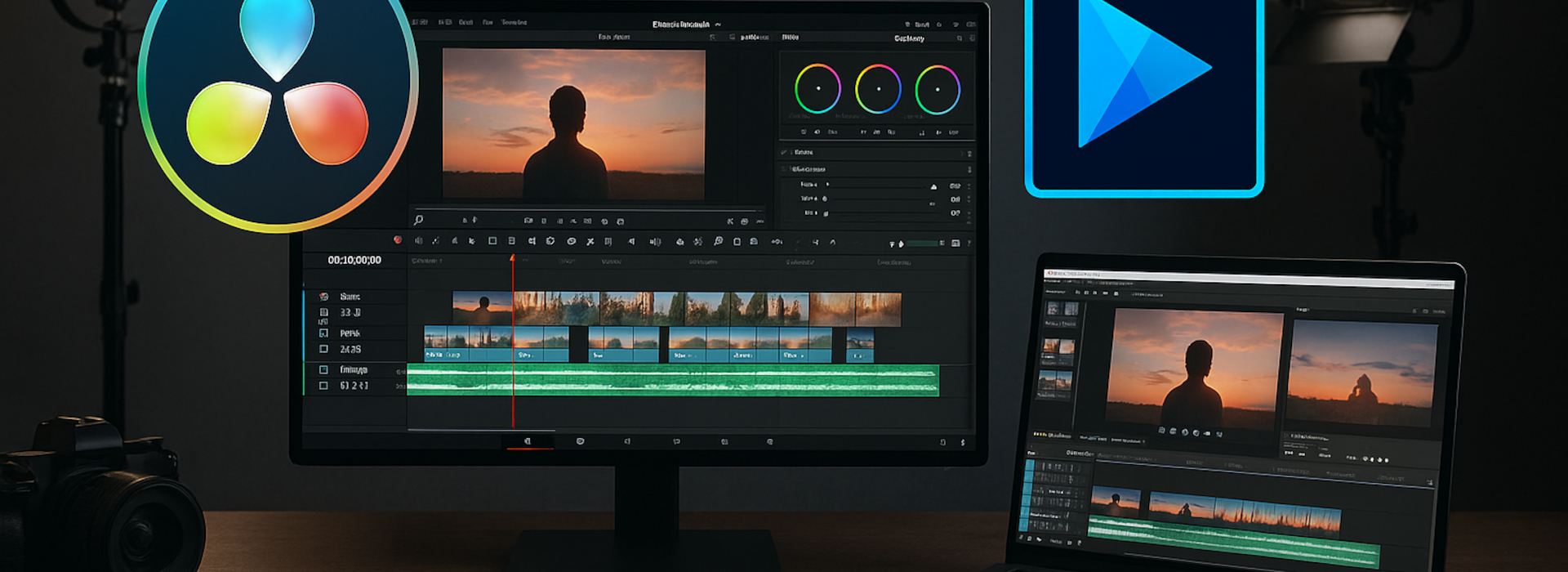Click the center color wheel

(878, 89)
